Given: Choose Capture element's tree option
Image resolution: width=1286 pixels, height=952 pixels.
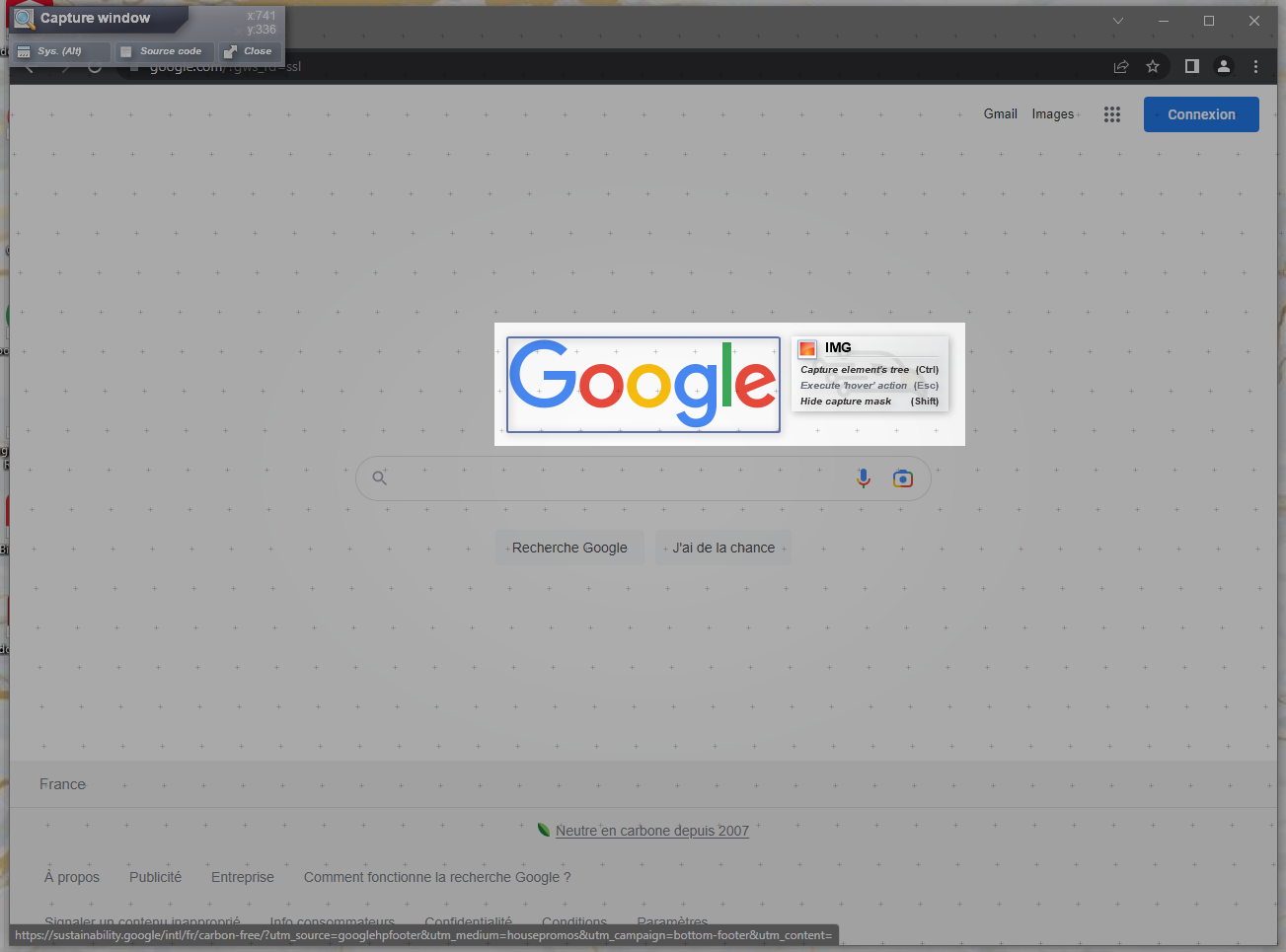Looking at the screenshot, I should tap(870, 370).
